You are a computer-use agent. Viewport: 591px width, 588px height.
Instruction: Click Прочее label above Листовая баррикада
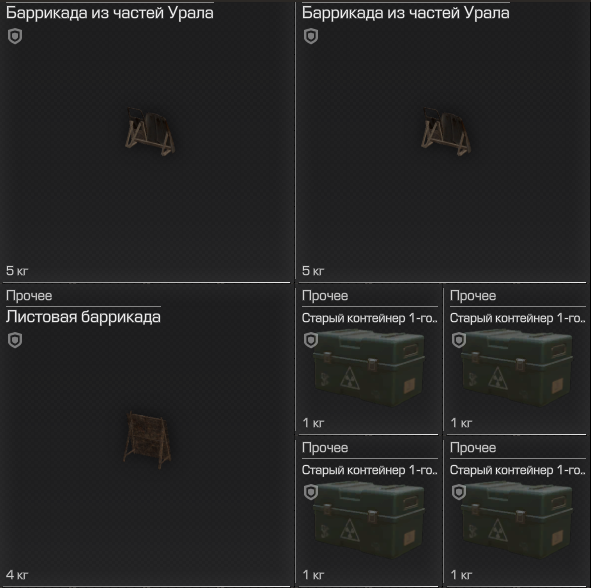click(29, 296)
